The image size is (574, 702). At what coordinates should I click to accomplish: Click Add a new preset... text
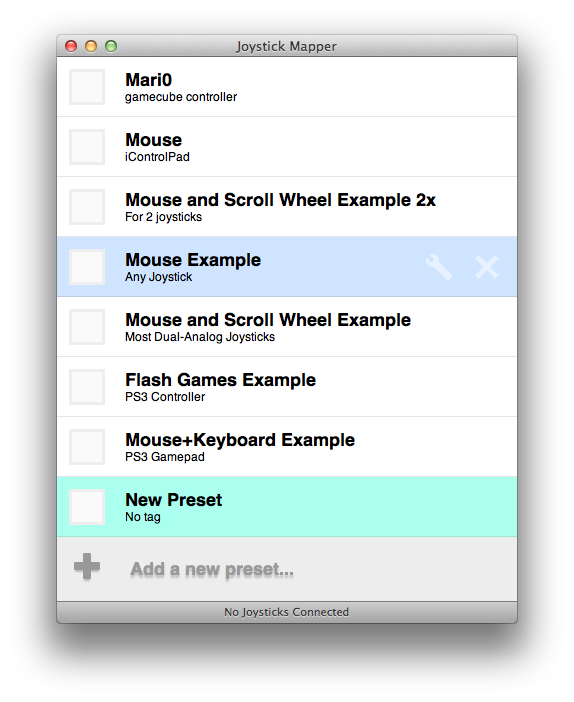click(x=212, y=569)
